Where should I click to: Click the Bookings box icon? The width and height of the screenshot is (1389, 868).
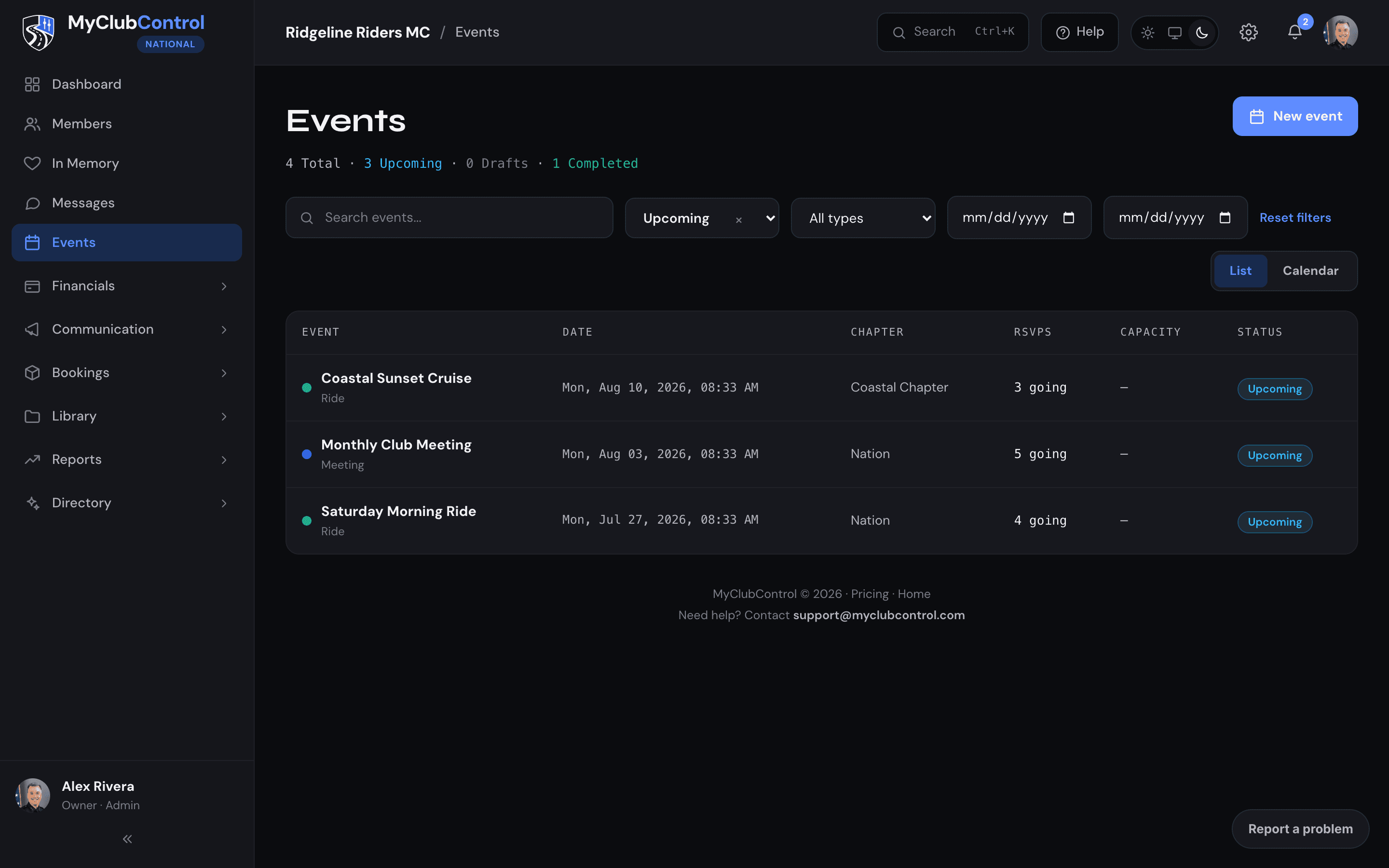32,373
